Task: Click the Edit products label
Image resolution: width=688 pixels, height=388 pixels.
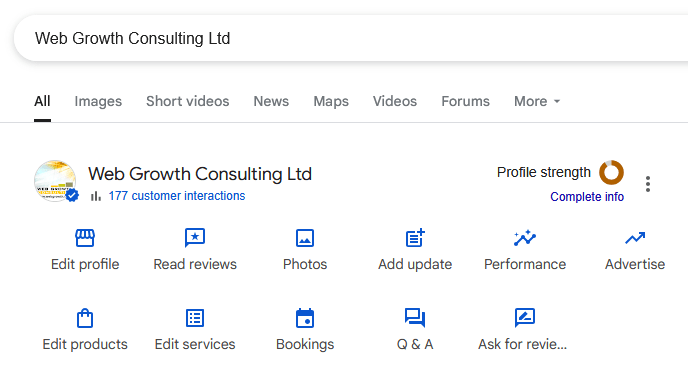Action: (85, 345)
